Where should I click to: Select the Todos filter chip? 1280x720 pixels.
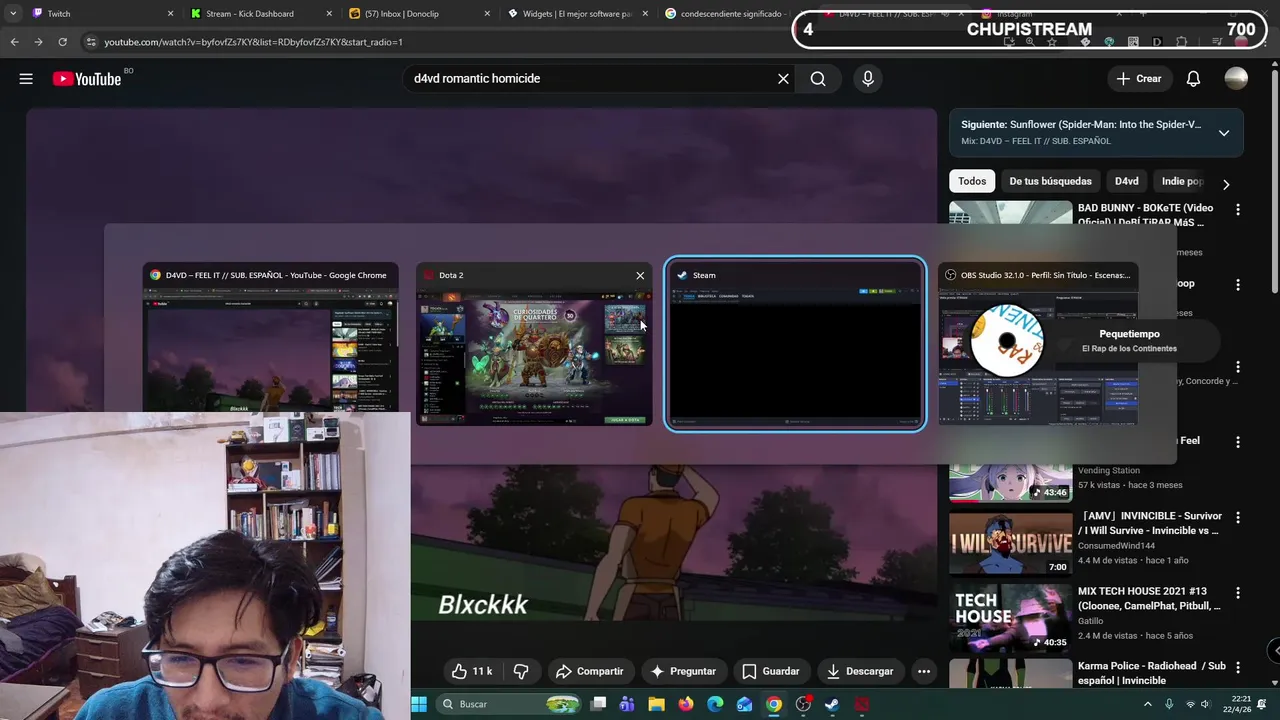coord(972,181)
